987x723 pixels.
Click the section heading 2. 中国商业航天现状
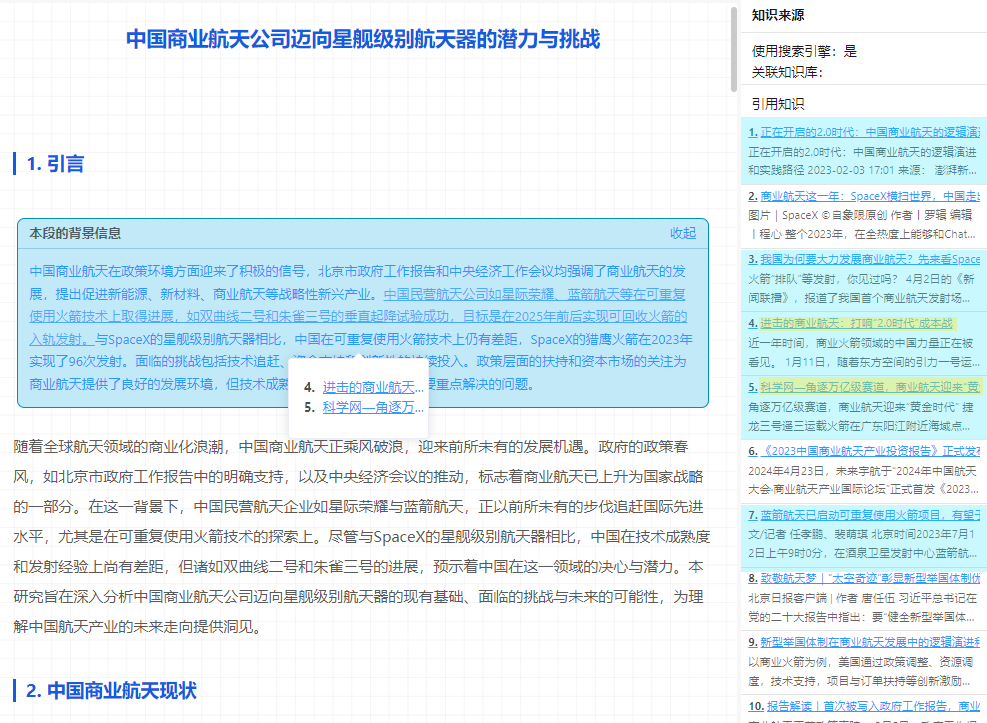pos(106,691)
